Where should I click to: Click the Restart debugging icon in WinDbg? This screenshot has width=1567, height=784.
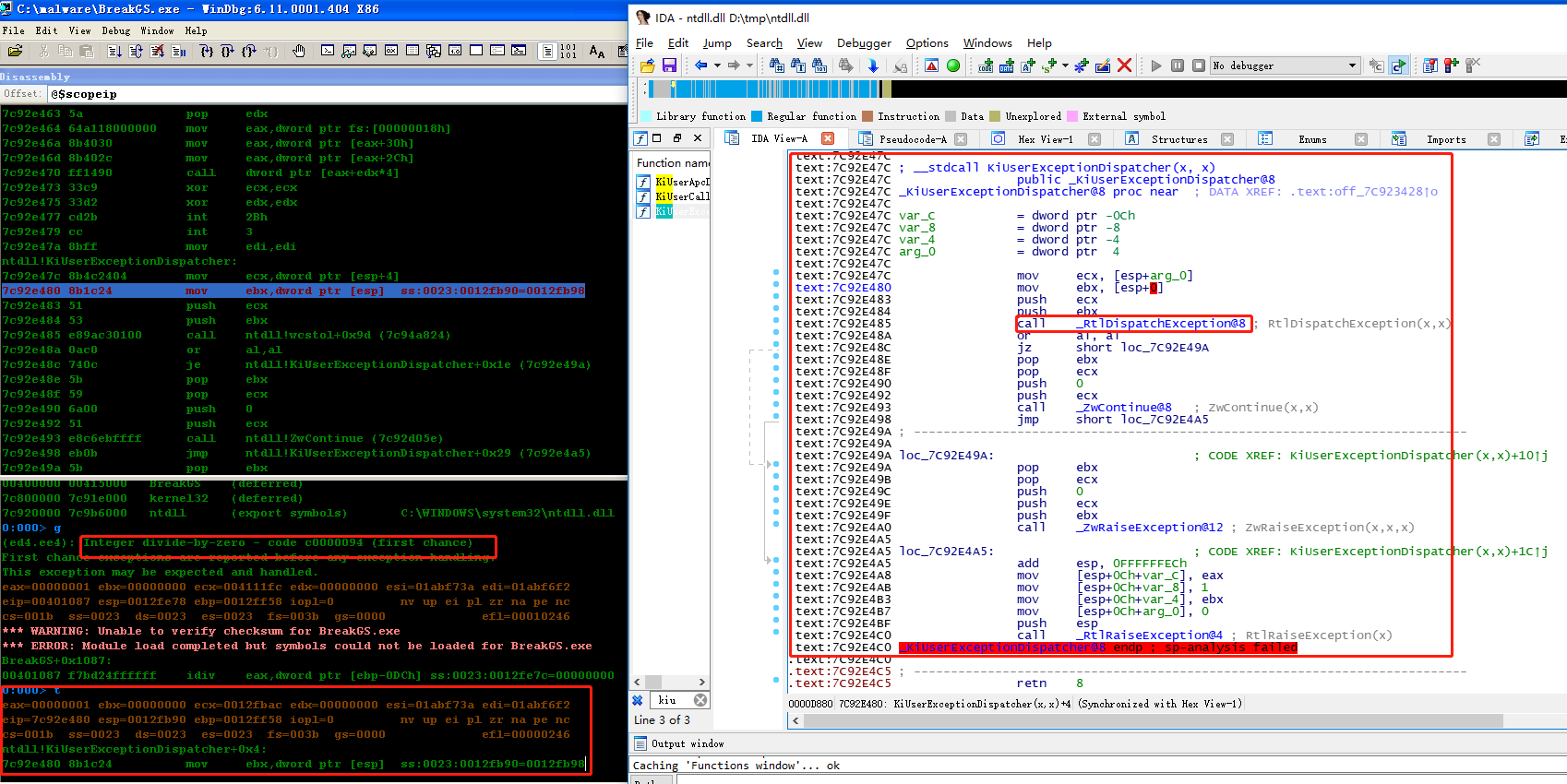136,51
